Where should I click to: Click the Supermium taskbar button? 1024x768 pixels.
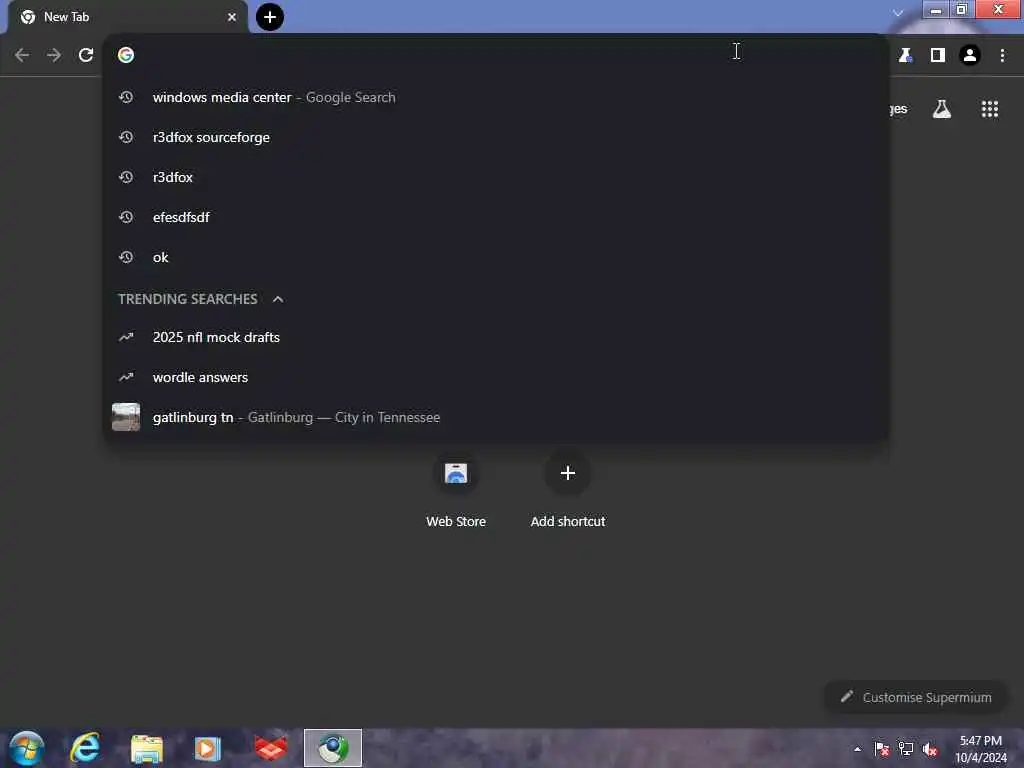click(333, 748)
